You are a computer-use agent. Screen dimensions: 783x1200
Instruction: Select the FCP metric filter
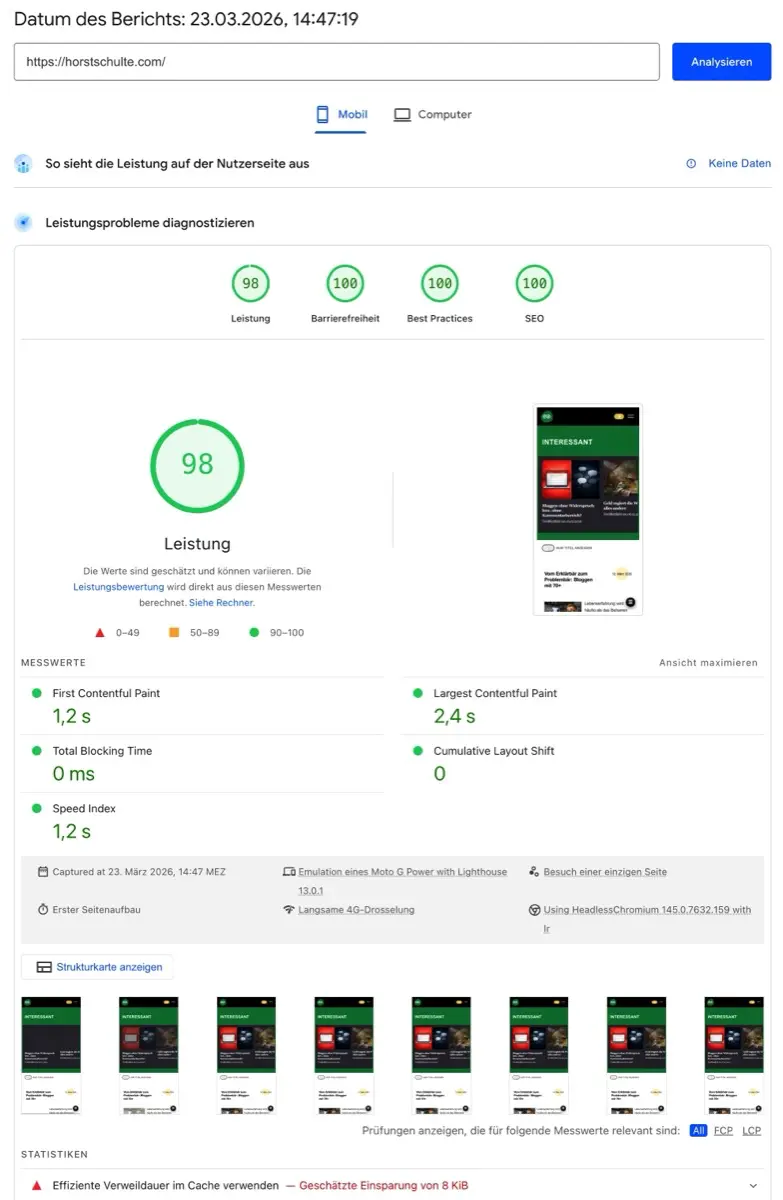[723, 1130]
